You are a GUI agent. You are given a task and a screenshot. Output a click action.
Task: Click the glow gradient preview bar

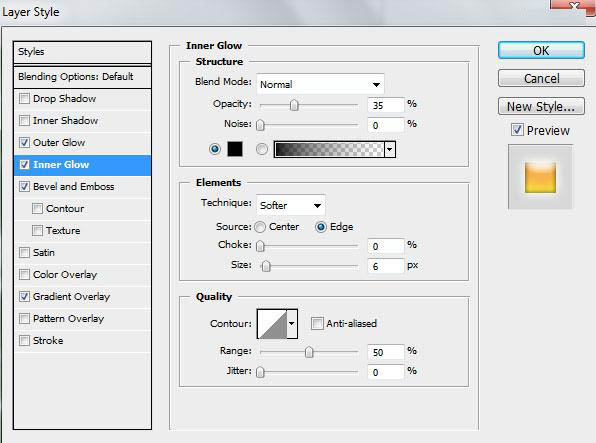point(329,149)
